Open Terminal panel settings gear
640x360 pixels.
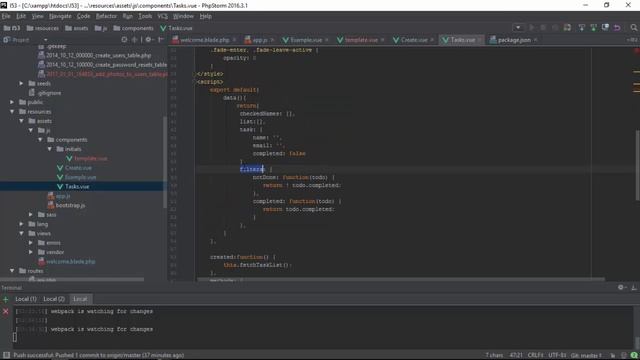click(x=621, y=287)
